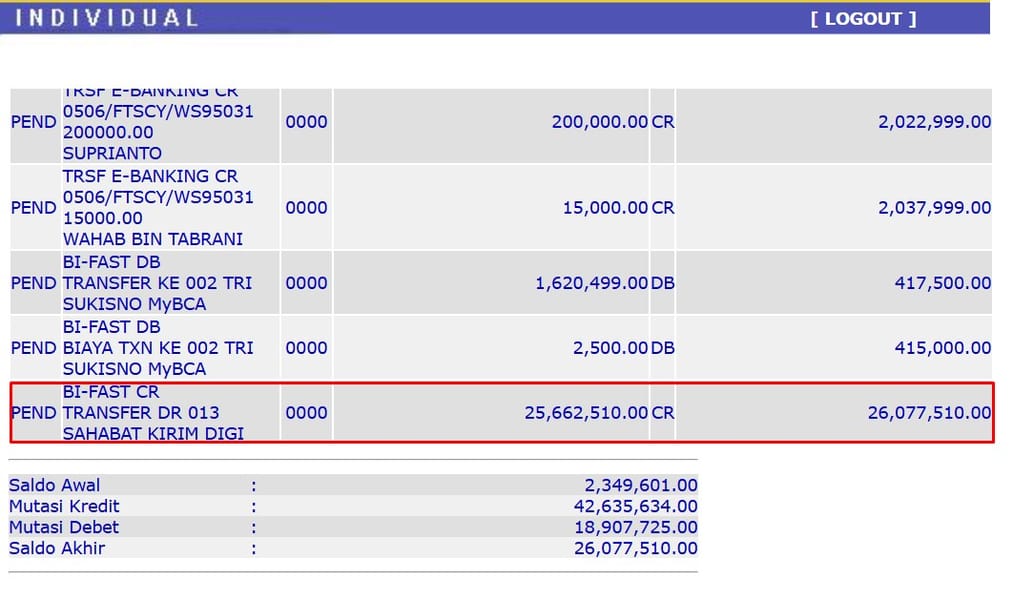Viewport: 1012px width, 600px height.
Task: Select Mutasi Debet value 18,907,725.00
Action: pyautogui.click(x=636, y=528)
